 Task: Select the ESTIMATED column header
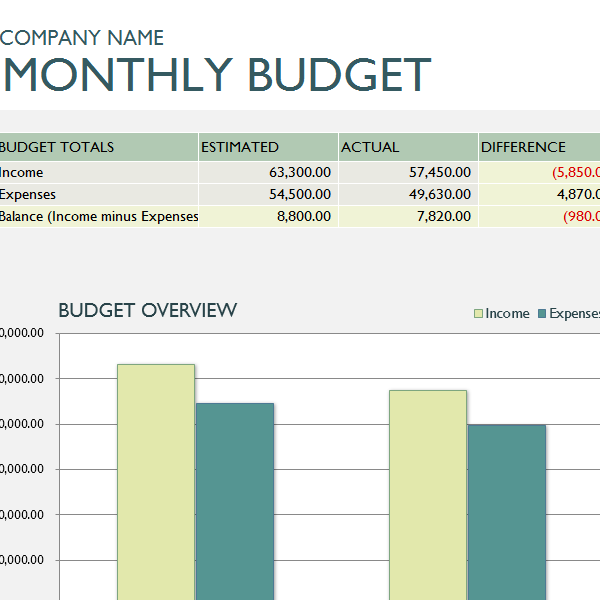coord(268,147)
